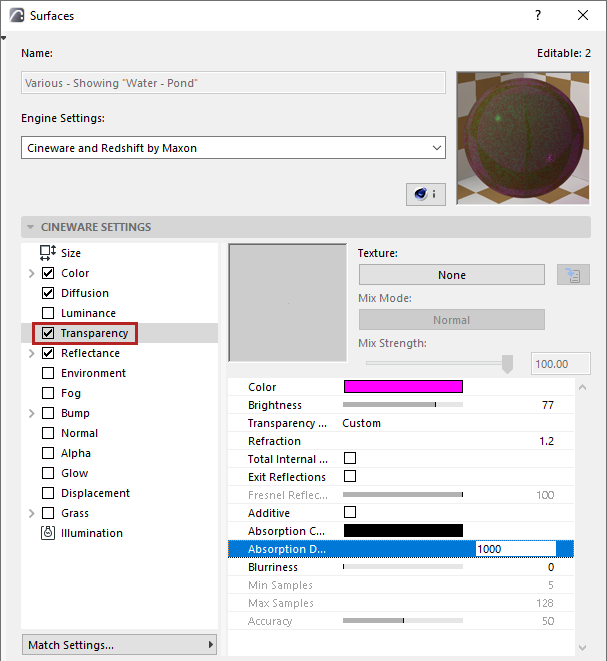Pick the black Absorption Color swatch
This screenshot has width=607, height=661.
click(x=403, y=530)
